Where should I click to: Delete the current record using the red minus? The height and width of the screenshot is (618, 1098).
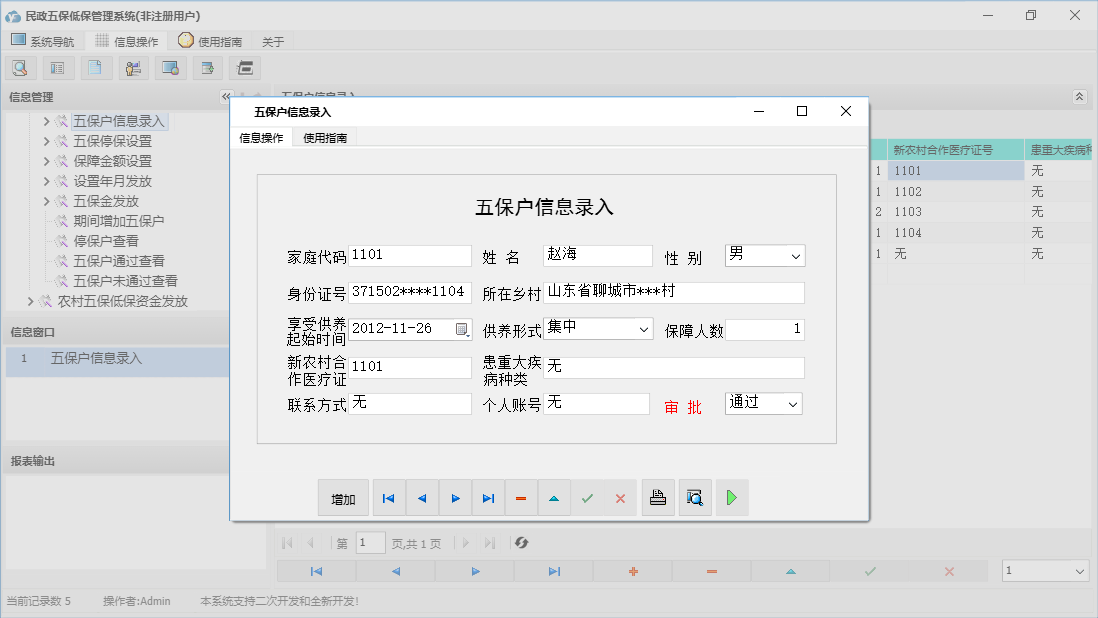(x=521, y=497)
